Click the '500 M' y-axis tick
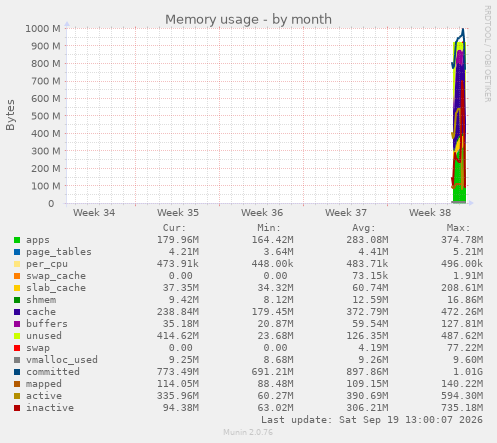 point(46,116)
